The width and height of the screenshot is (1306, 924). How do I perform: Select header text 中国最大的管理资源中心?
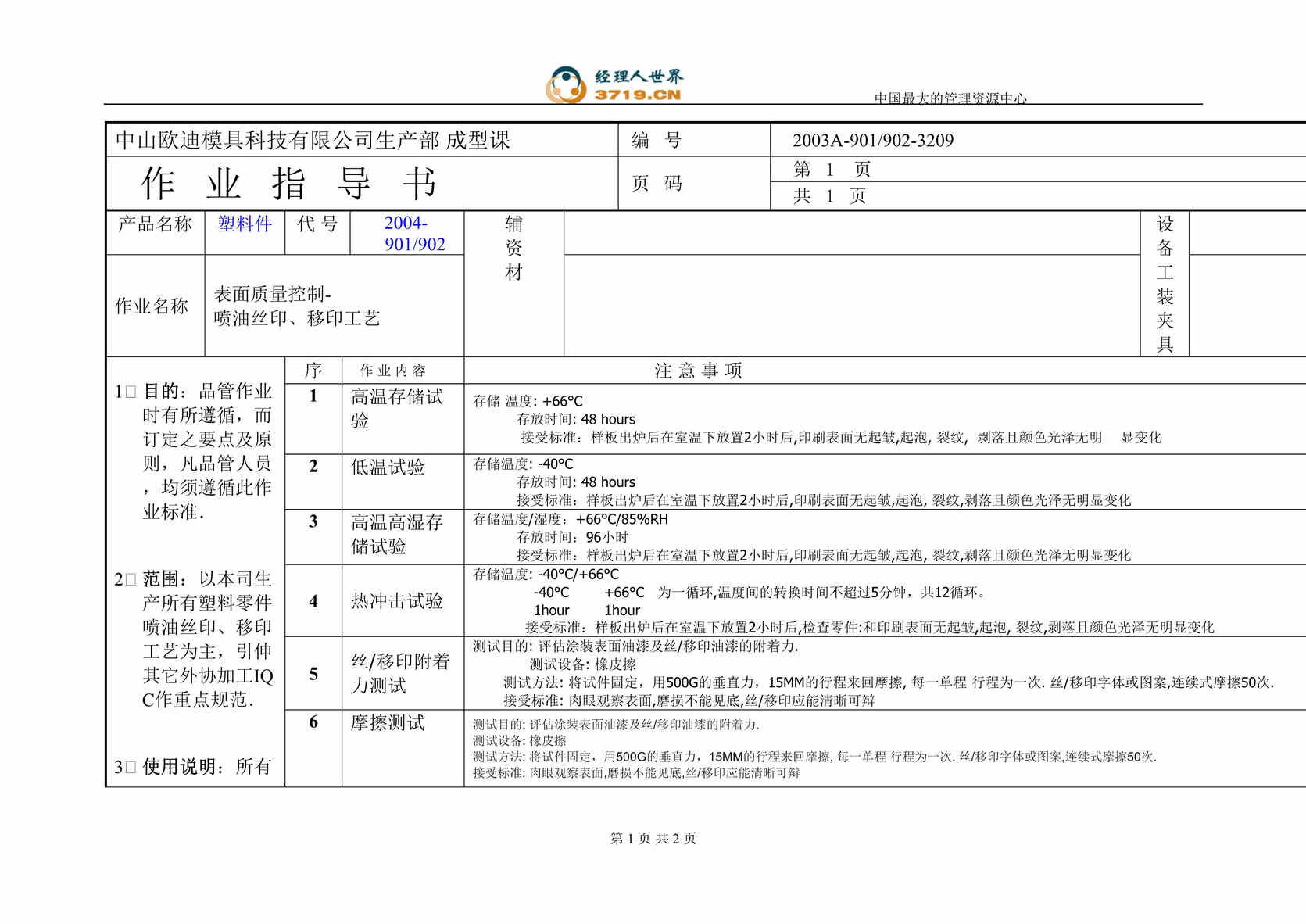950,98
